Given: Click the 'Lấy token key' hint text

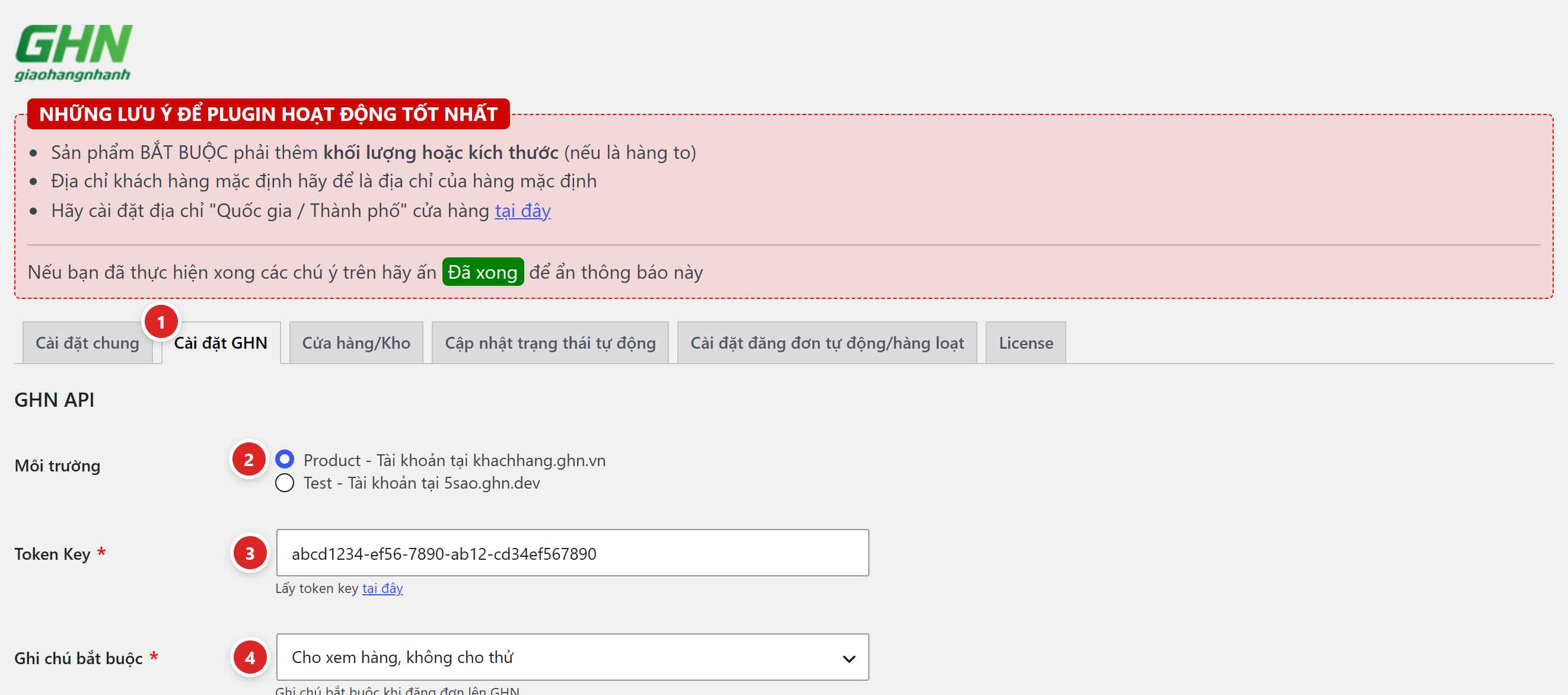Looking at the screenshot, I should pos(317,588).
